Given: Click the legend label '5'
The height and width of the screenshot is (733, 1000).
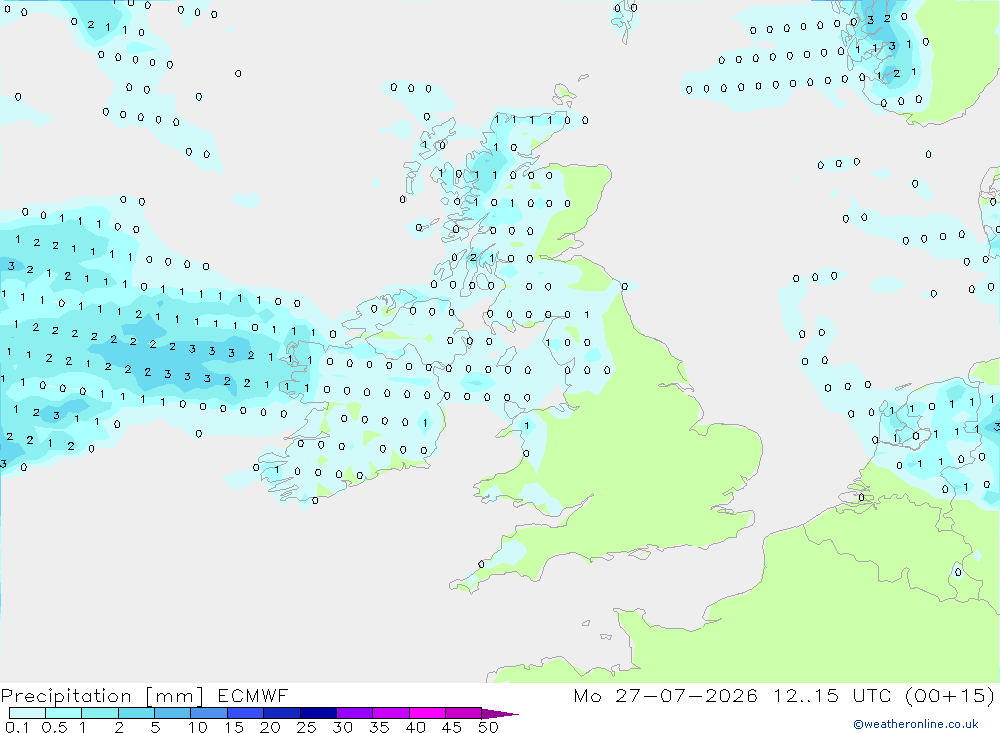Looking at the screenshot, I should point(155,727).
